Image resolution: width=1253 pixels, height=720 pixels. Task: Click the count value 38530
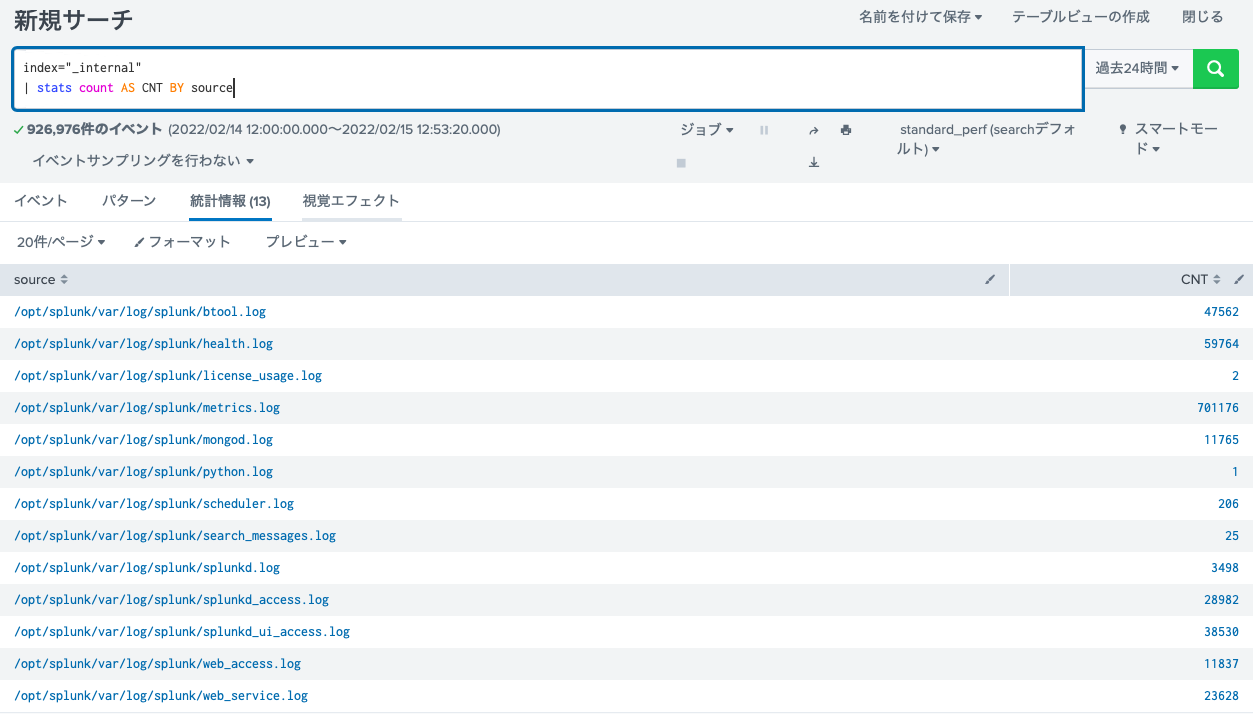click(1221, 632)
